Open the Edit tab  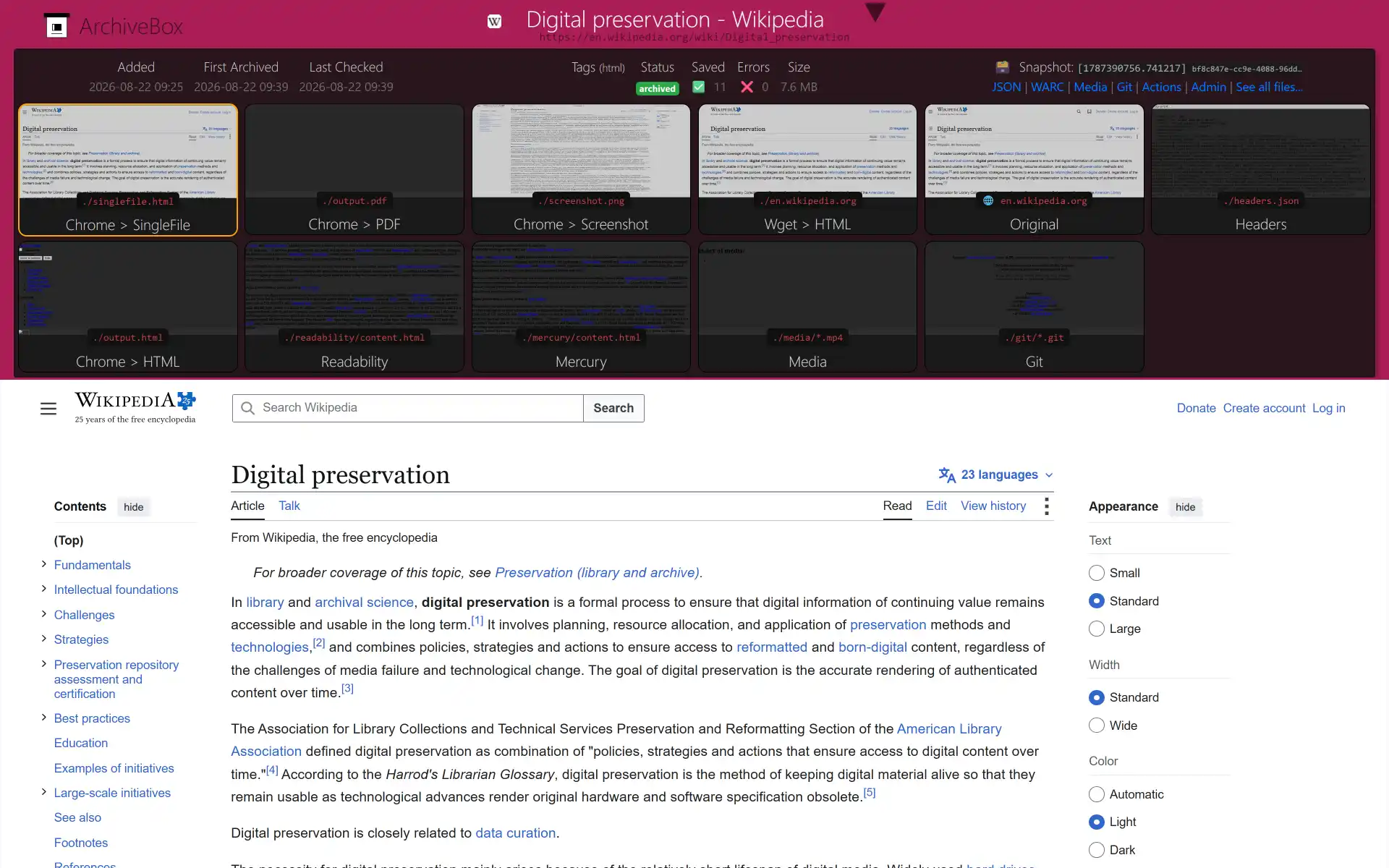click(936, 506)
